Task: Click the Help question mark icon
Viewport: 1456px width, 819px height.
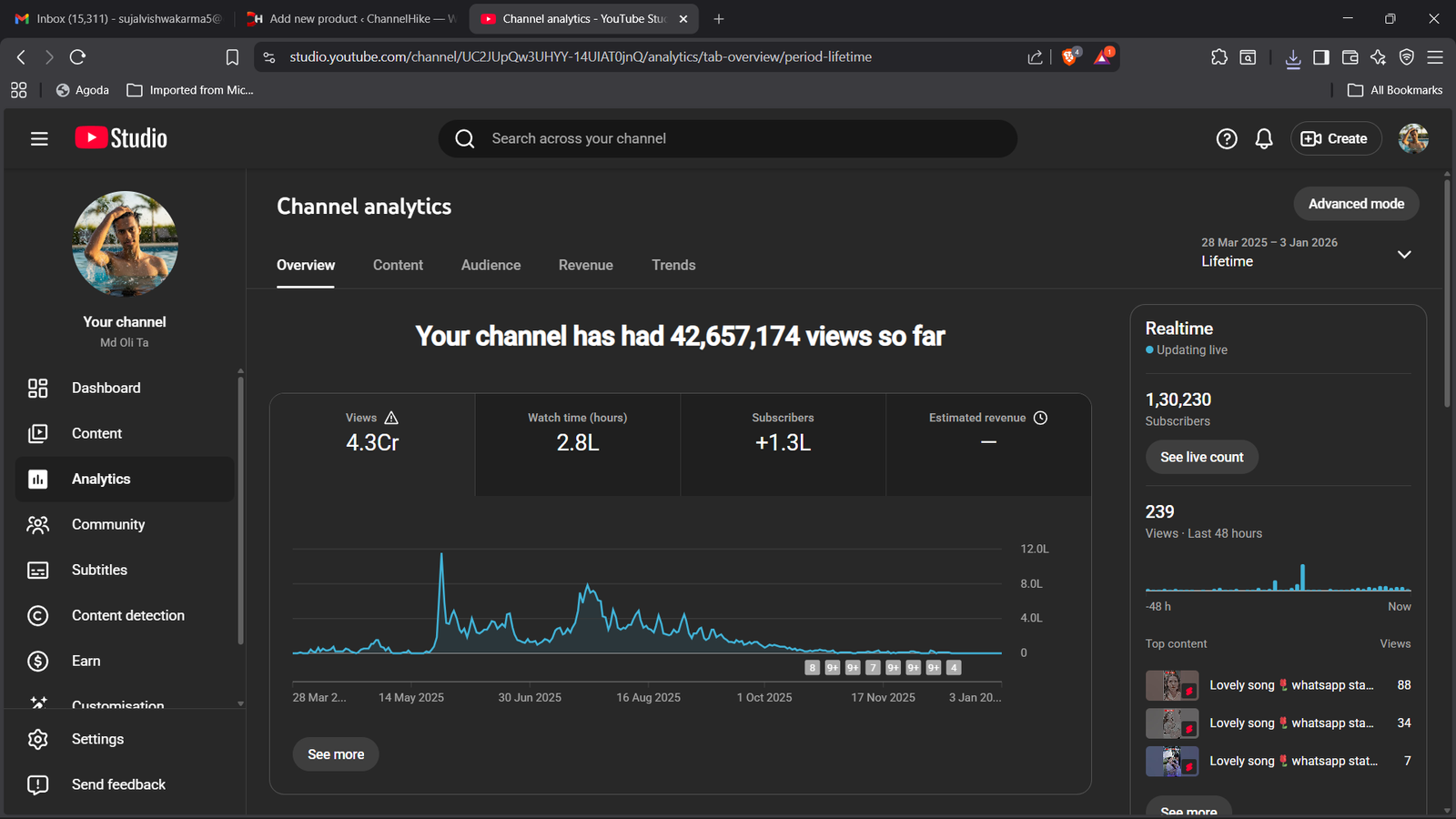Action: coord(1227,138)
